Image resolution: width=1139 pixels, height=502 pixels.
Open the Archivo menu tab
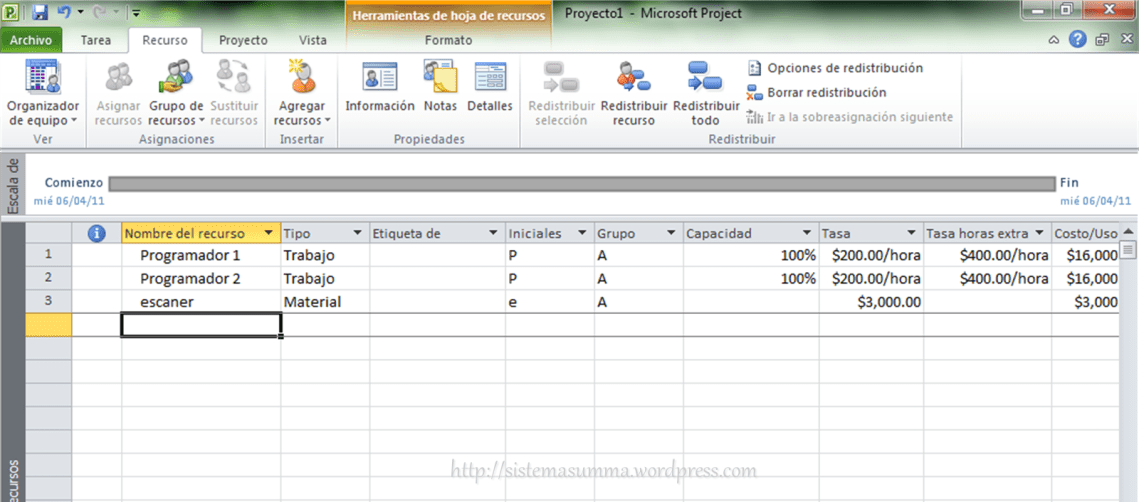pyautogui.click(x=31, y=40)
